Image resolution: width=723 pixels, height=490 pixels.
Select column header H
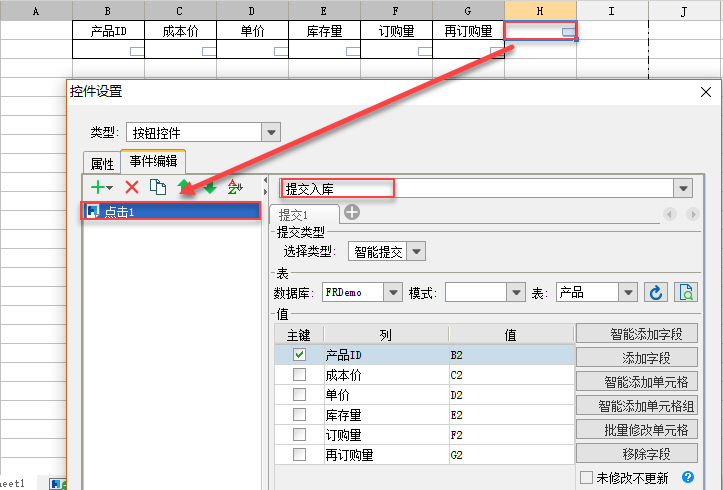coord(540,11)
